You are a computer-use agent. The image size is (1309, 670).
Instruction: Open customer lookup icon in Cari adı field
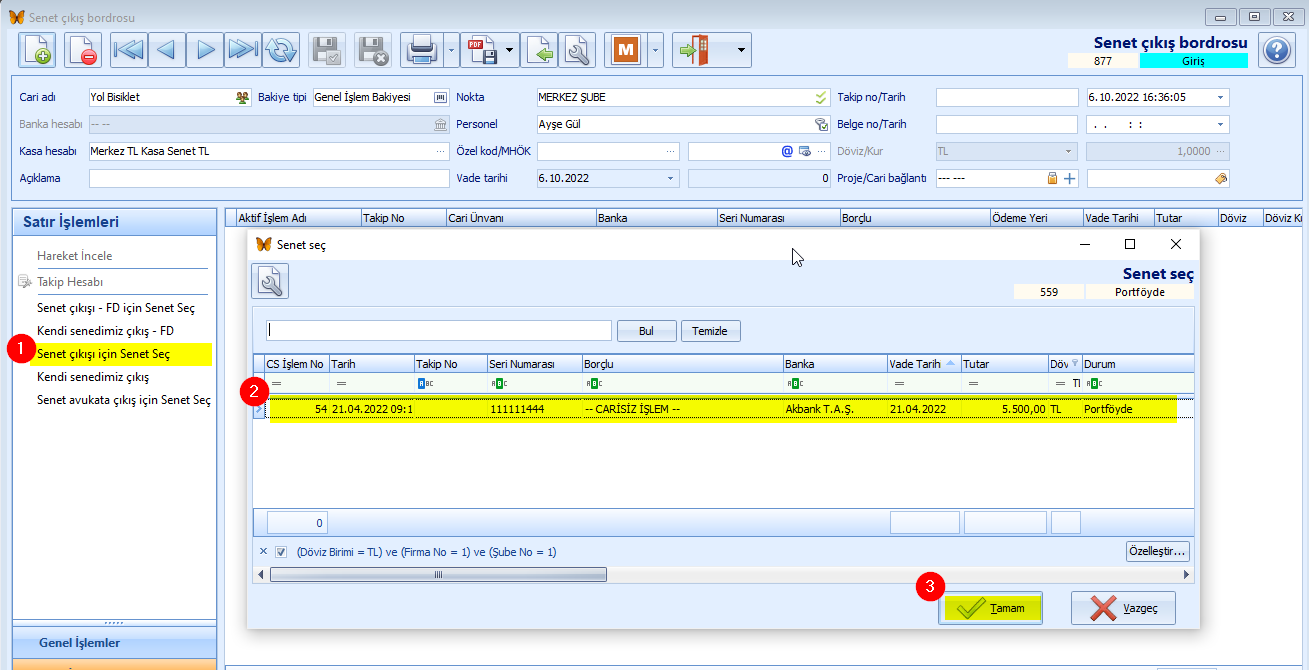[242, 97]
